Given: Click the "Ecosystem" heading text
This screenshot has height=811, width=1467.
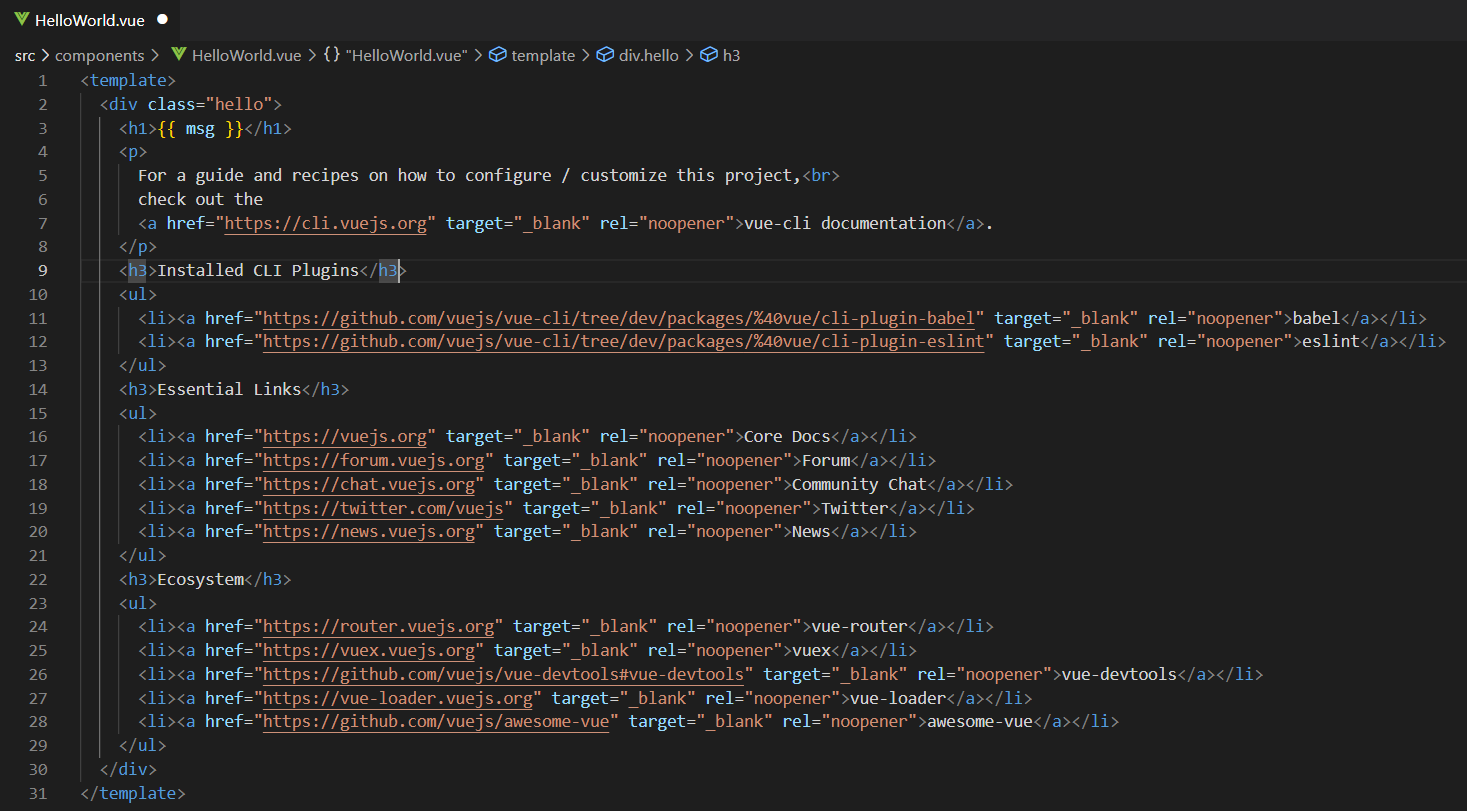Looking at the screenshot, I should click(x=200, y=580).
